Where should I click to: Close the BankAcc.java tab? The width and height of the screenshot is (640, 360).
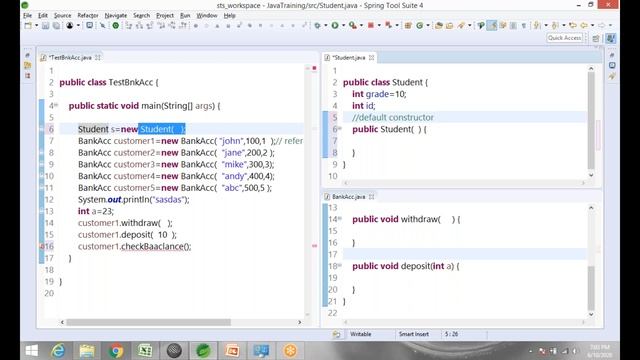point(371,197)
